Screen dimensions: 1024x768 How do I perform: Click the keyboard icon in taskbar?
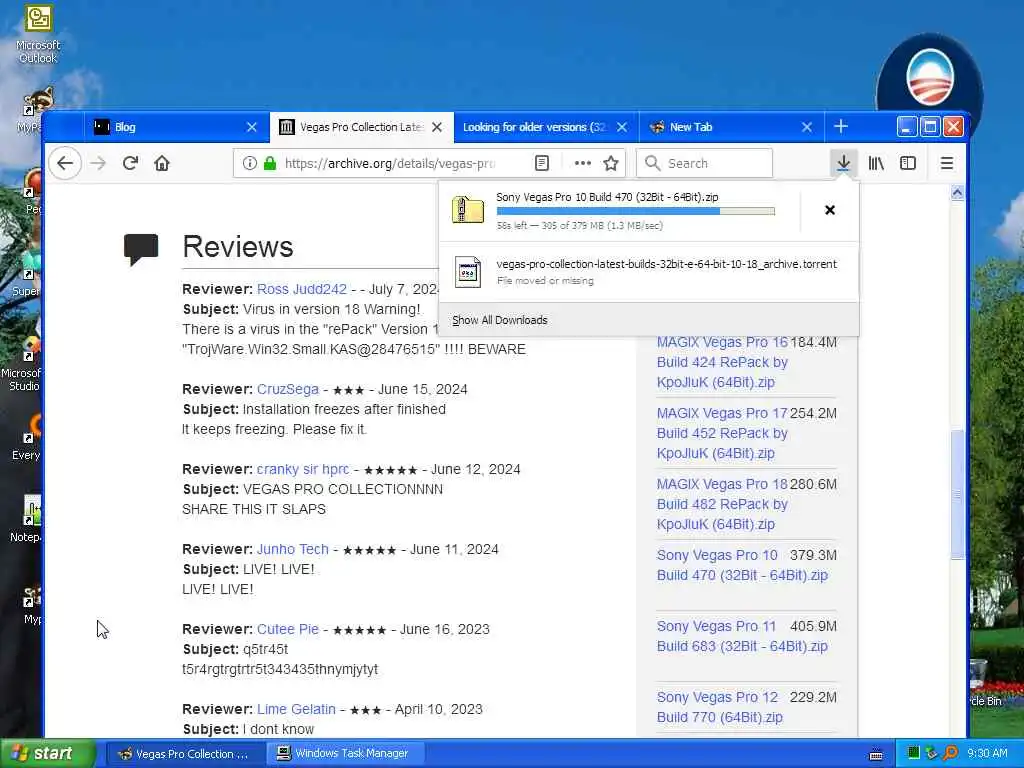click(876, 755)
